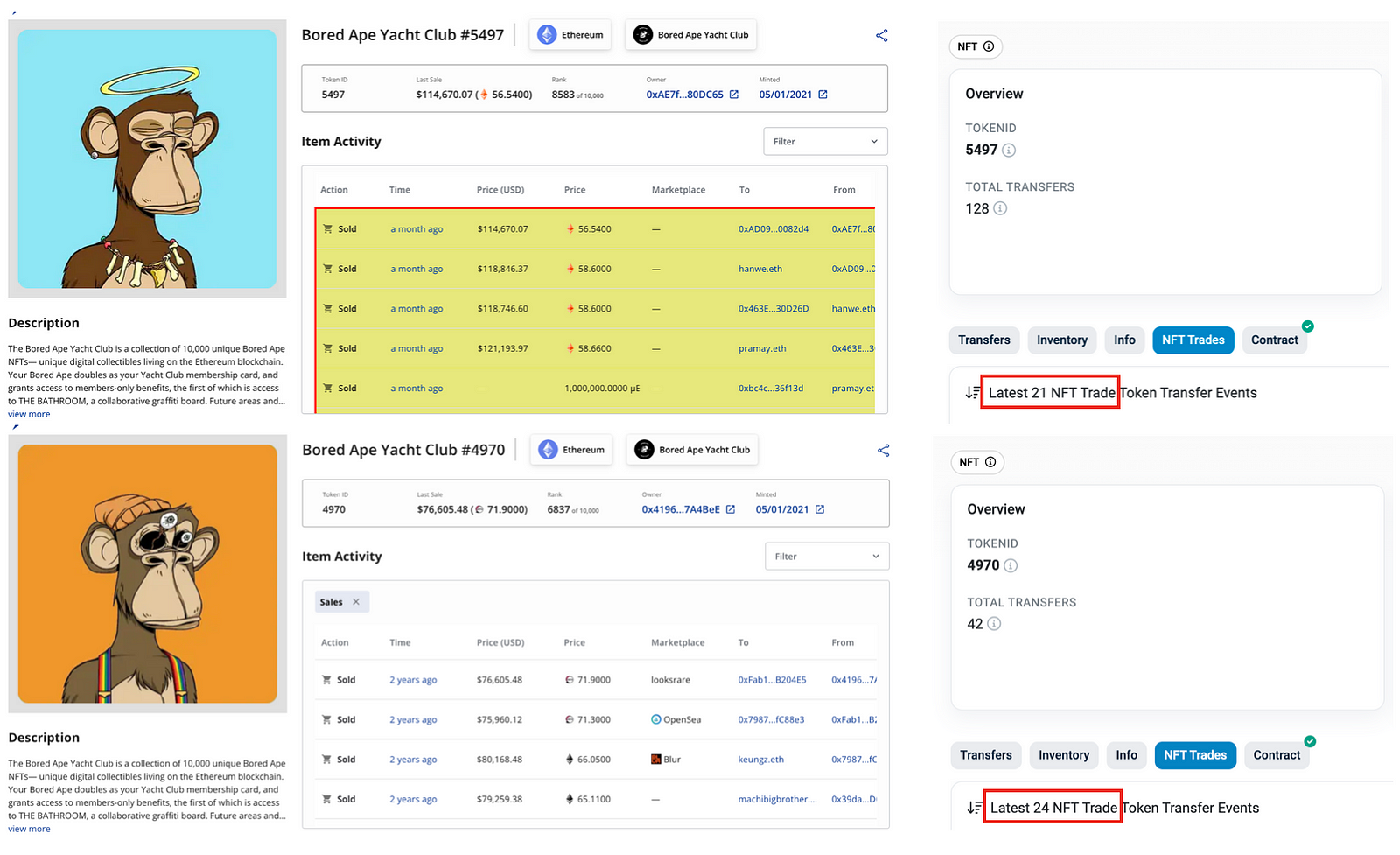Open the hanwe.eth address link
Screen dimensions: 1400x855
coord(759,269)
